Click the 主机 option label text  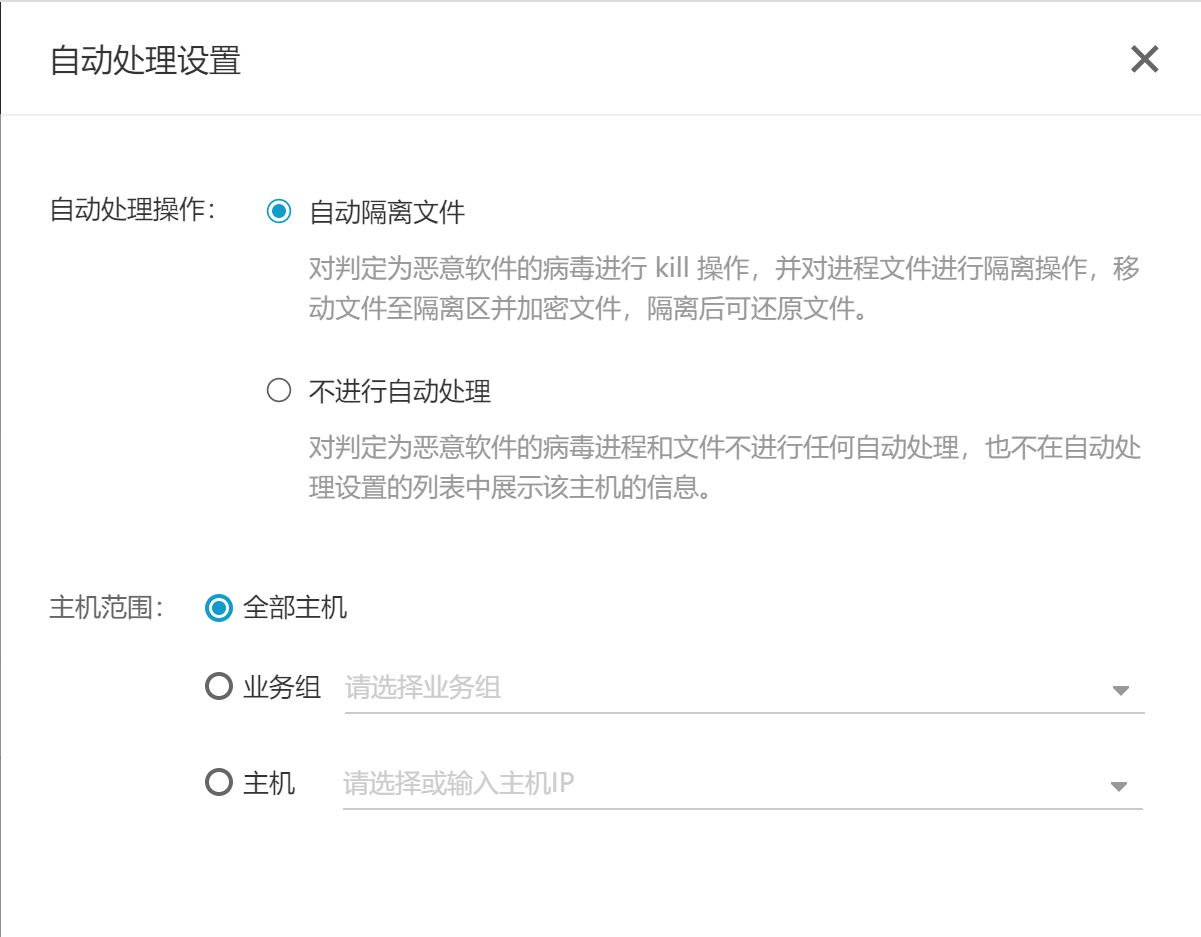click(269, 783)
